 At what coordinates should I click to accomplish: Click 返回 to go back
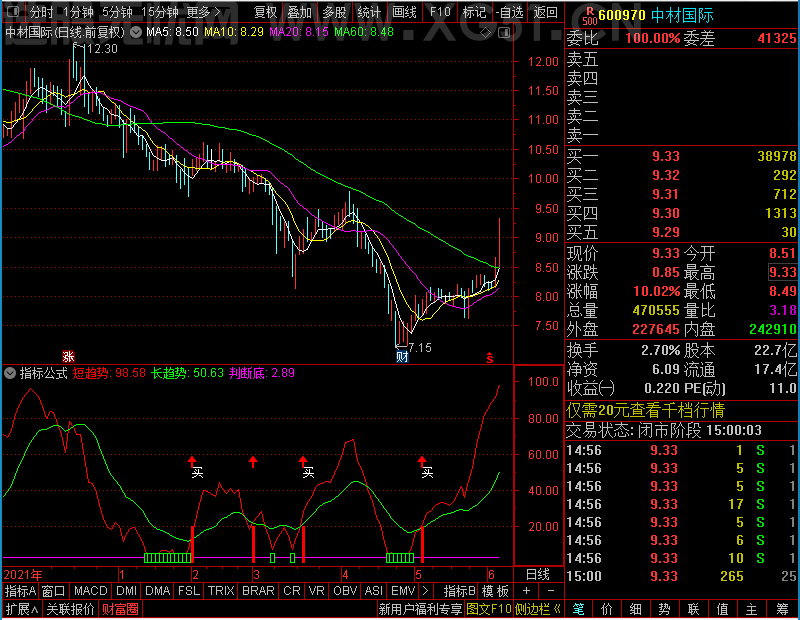(545, 12)
